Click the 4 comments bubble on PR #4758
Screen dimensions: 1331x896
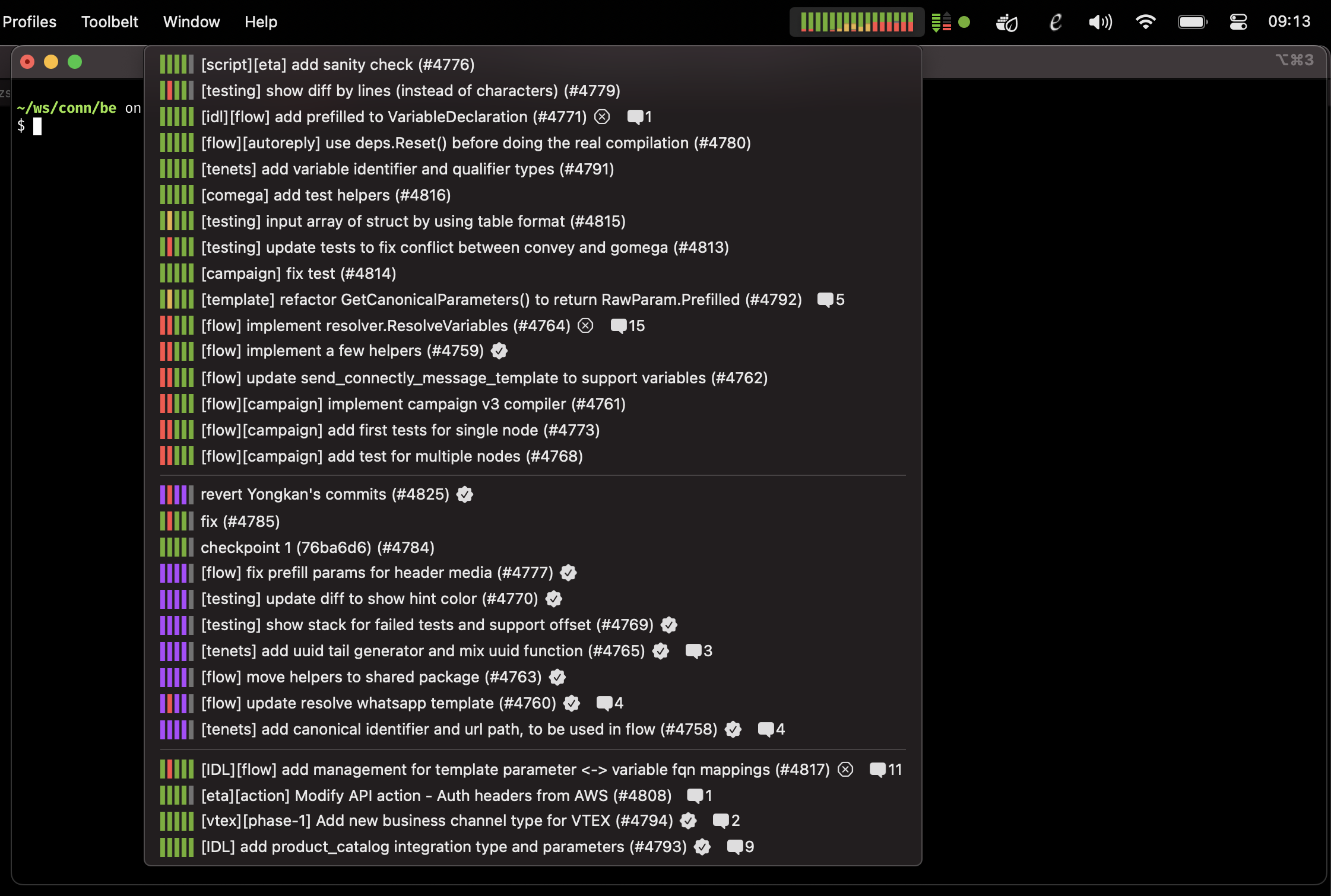pos(771,729)
